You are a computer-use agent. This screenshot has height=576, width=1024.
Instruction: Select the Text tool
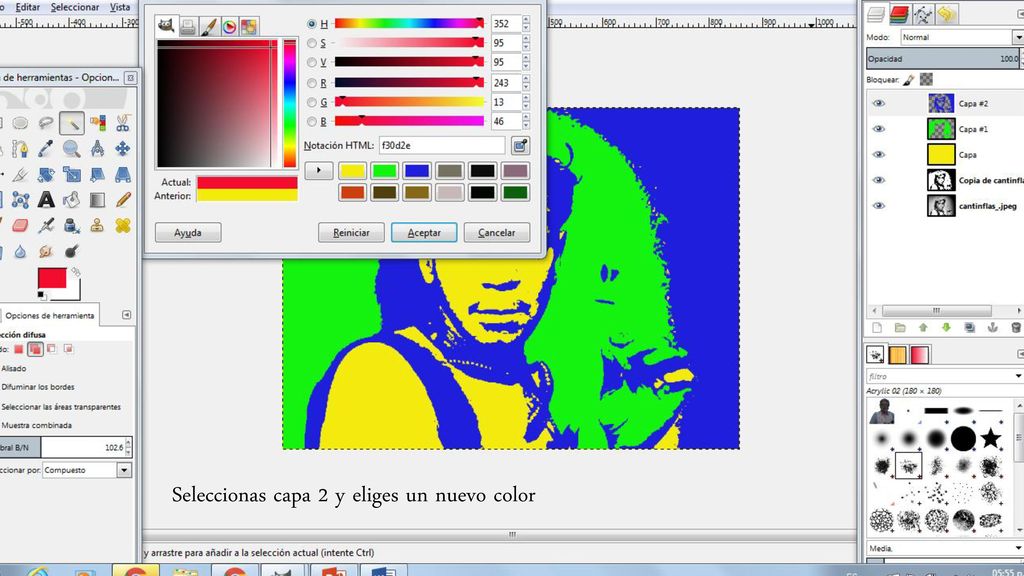(x=46, y=200)
